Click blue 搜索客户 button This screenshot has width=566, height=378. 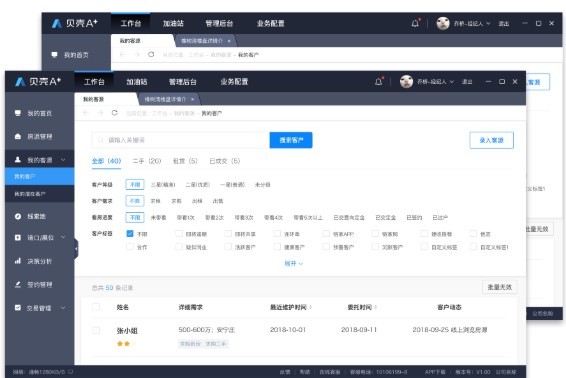coord(291,140)
